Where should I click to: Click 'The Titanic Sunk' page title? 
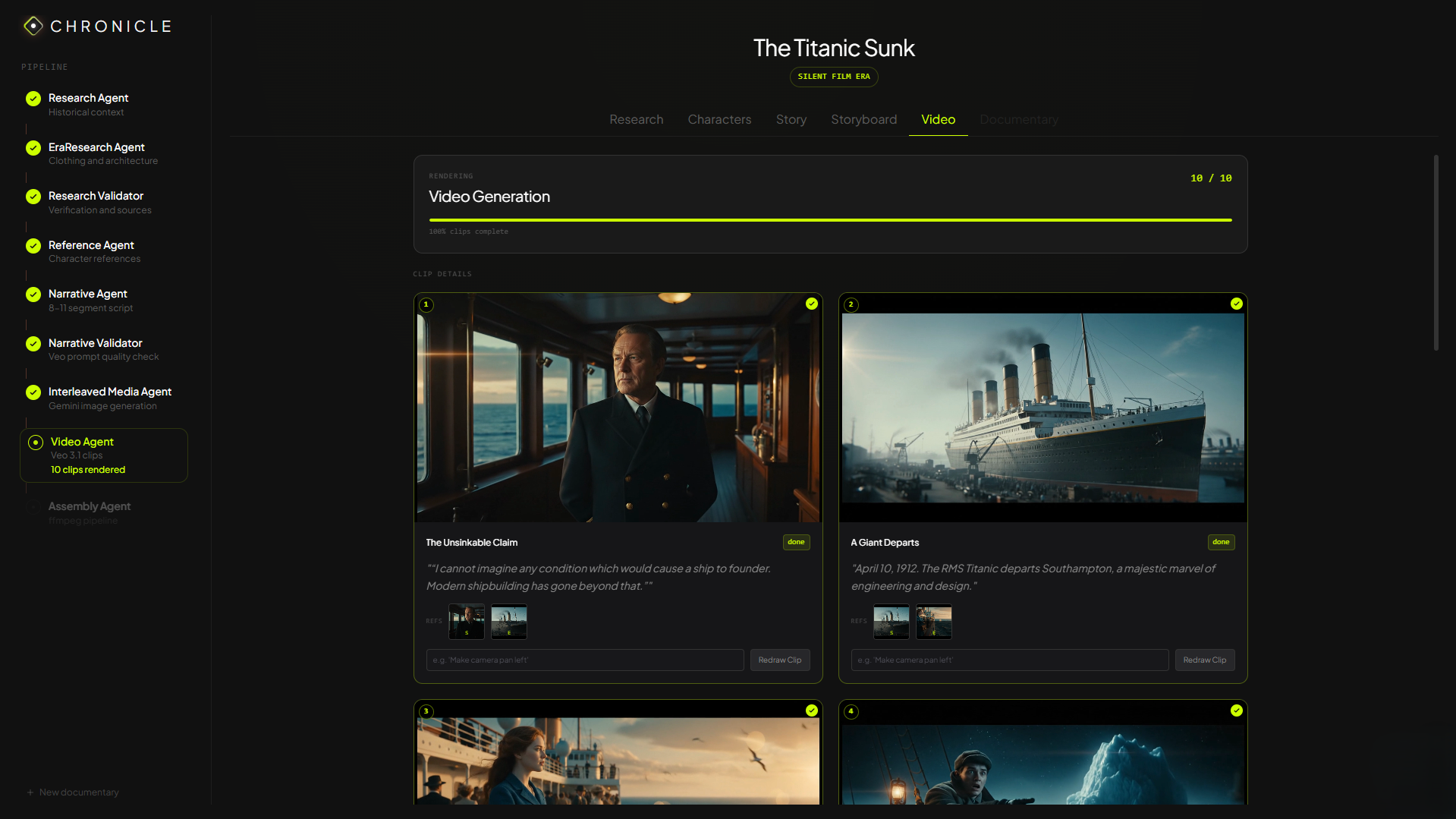834,48
